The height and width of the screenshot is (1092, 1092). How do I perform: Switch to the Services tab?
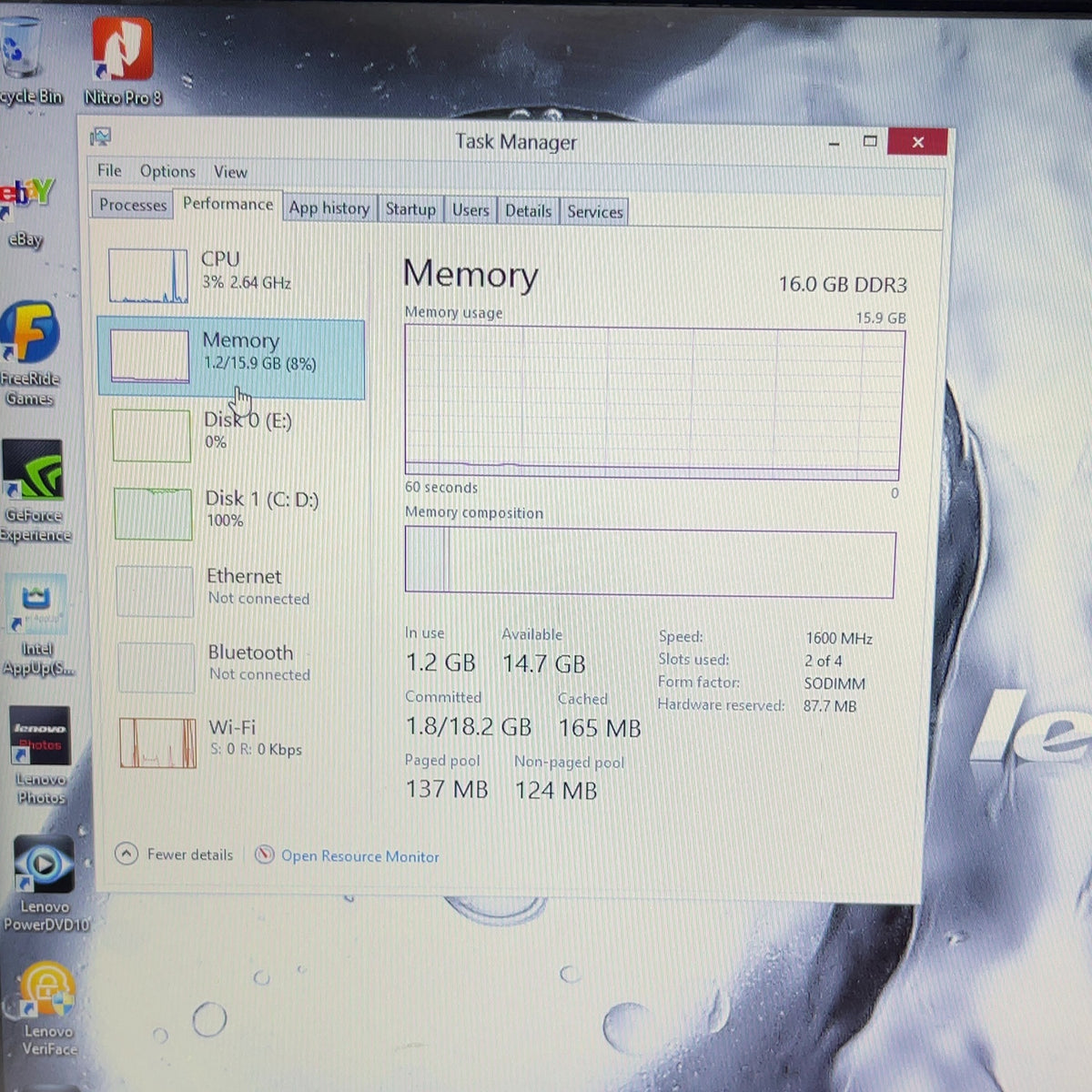pos(595,212)
